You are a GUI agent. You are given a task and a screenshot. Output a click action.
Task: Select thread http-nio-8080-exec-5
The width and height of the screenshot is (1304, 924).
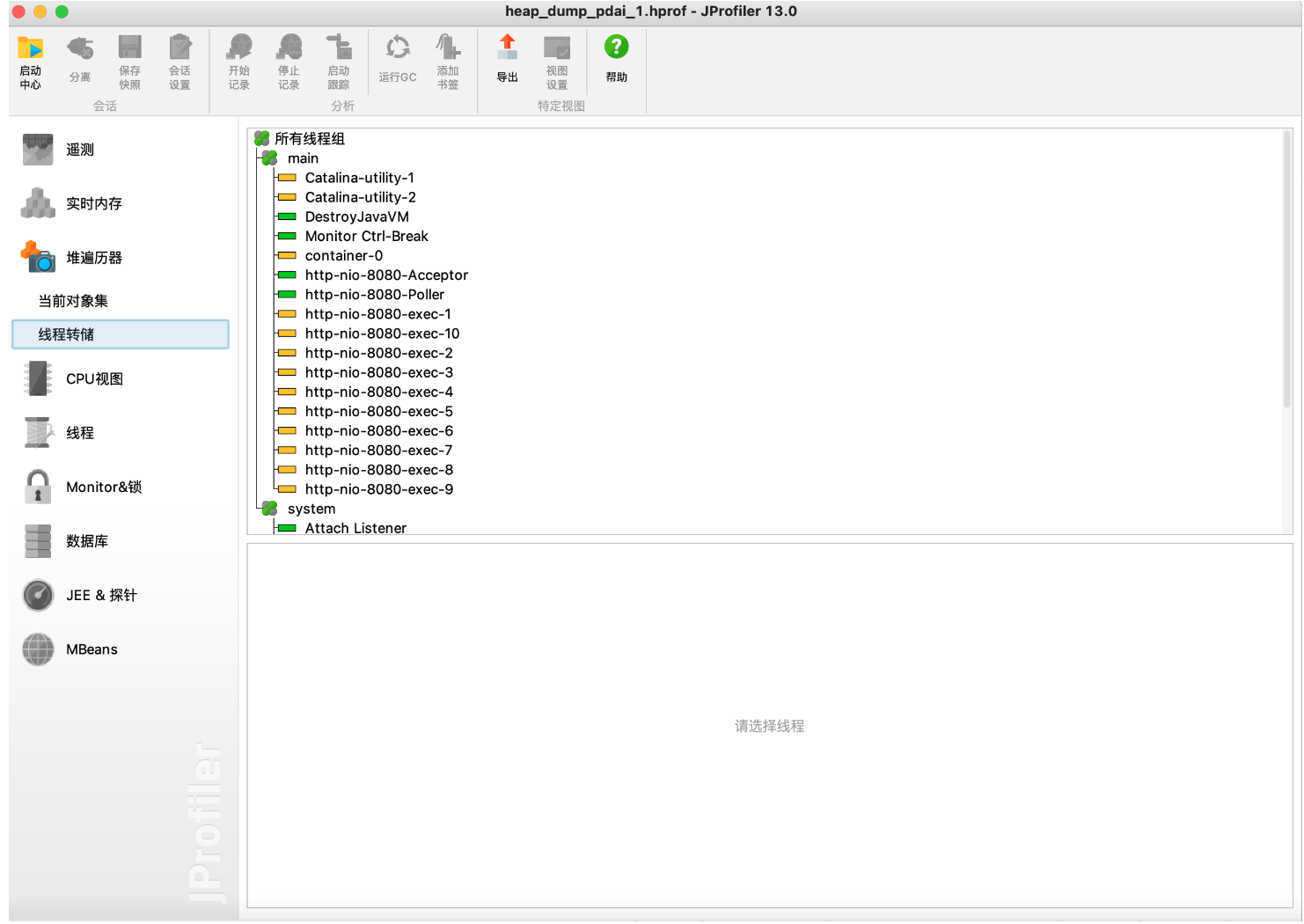[378, 411]
